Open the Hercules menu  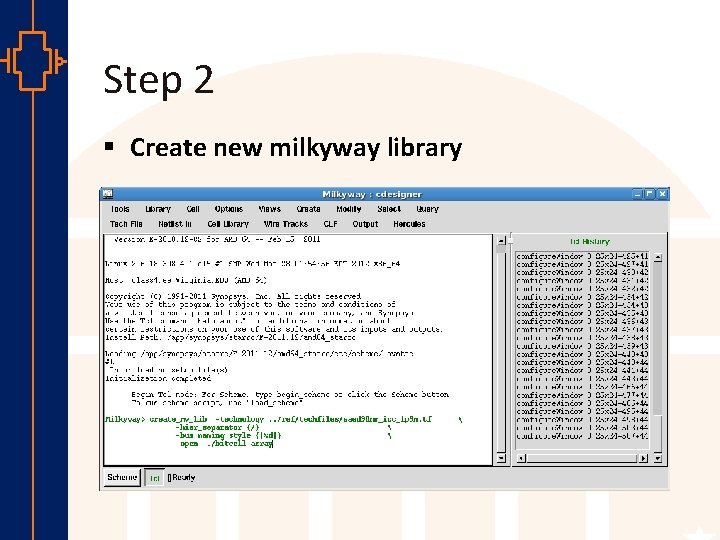pyautogui.click(x=409, y=224)
